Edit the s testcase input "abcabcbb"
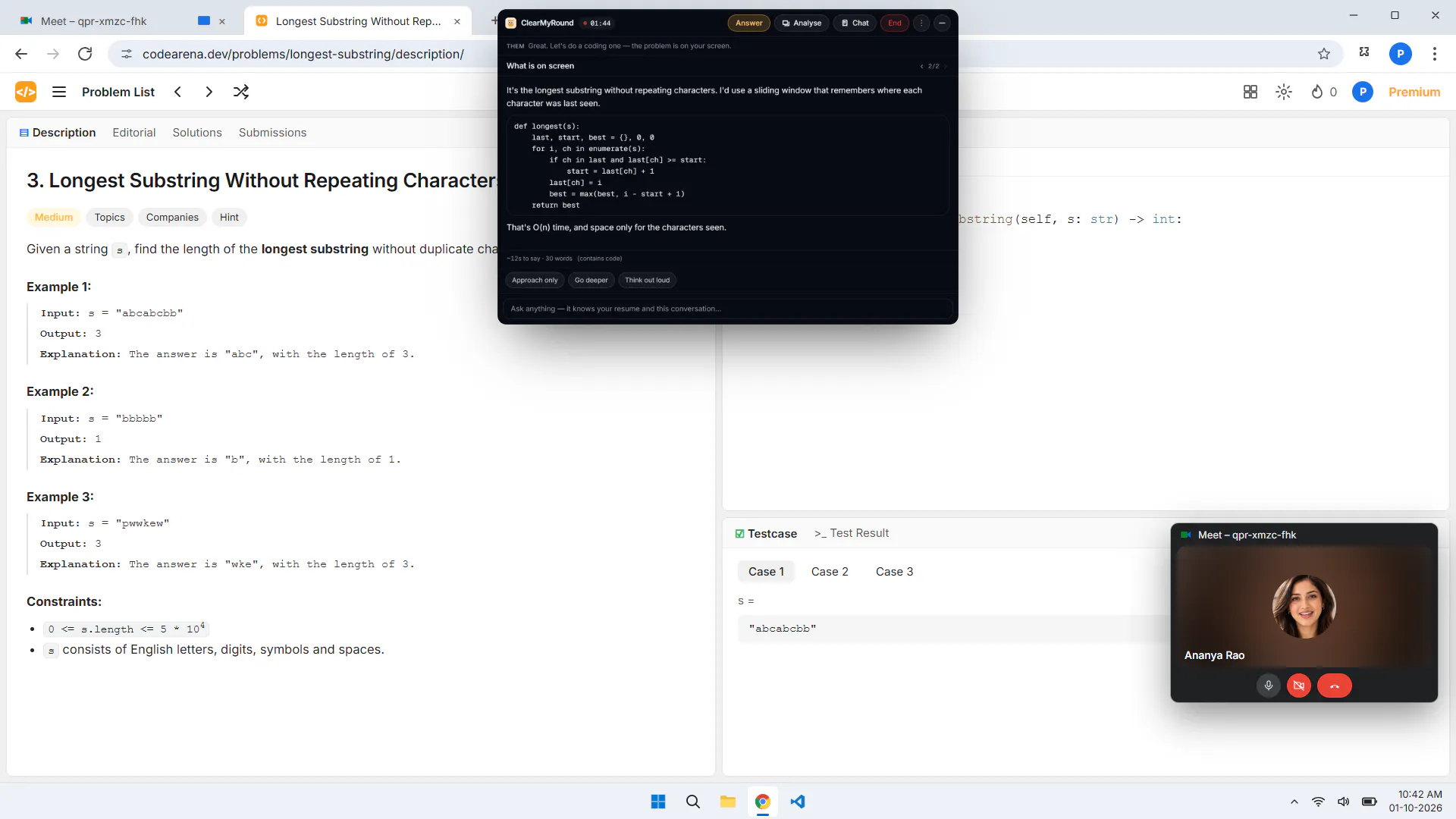The width and height of the screenshot is (1456, 819). point(954,629)
